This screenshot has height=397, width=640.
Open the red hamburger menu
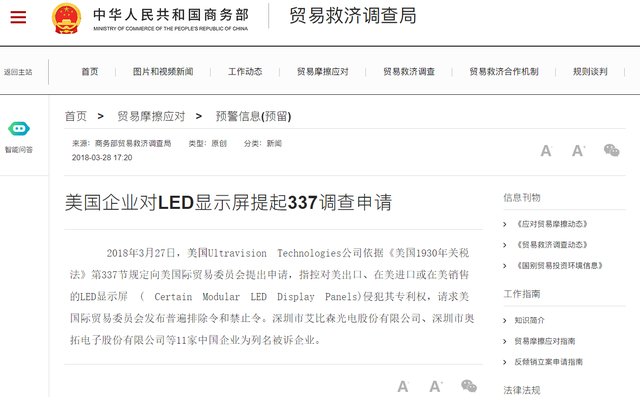[18, 17]
